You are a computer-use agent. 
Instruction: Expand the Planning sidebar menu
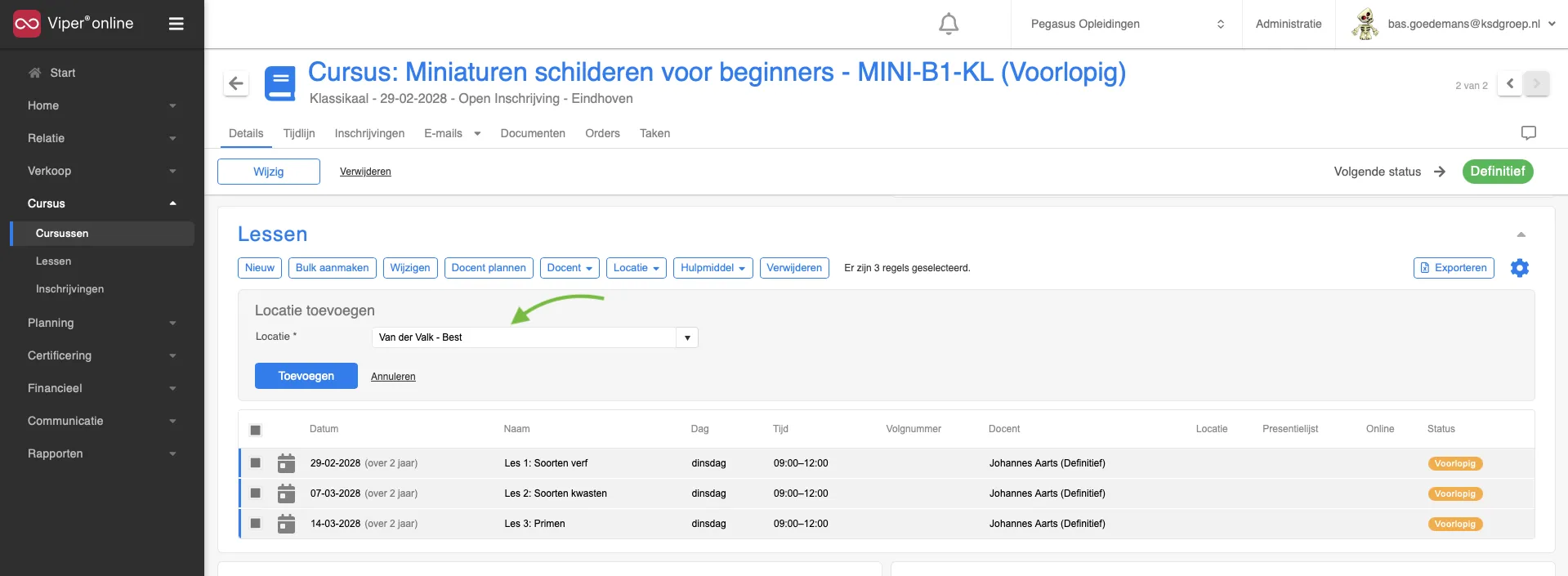click(x=102, y=323)
